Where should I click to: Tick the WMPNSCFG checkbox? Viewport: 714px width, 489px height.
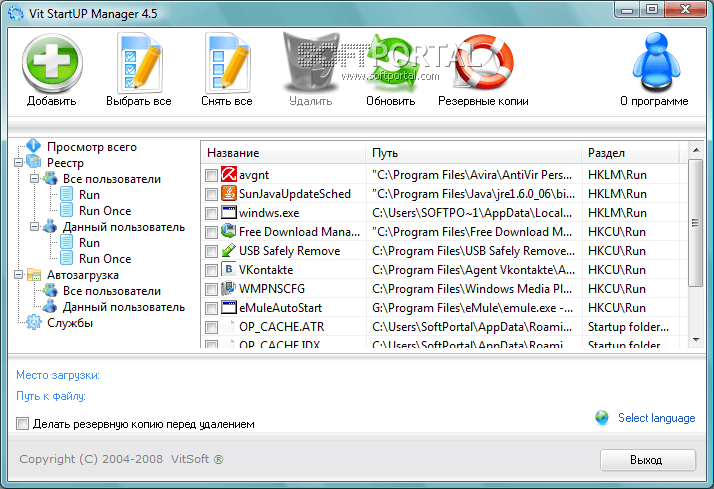(x=211, y=290)
